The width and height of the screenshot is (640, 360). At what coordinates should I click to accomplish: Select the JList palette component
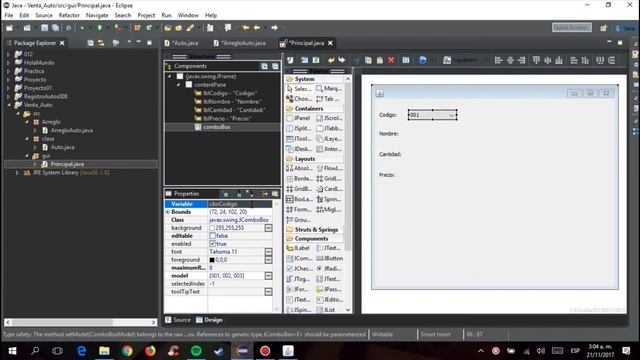click(x=326, y=310)
